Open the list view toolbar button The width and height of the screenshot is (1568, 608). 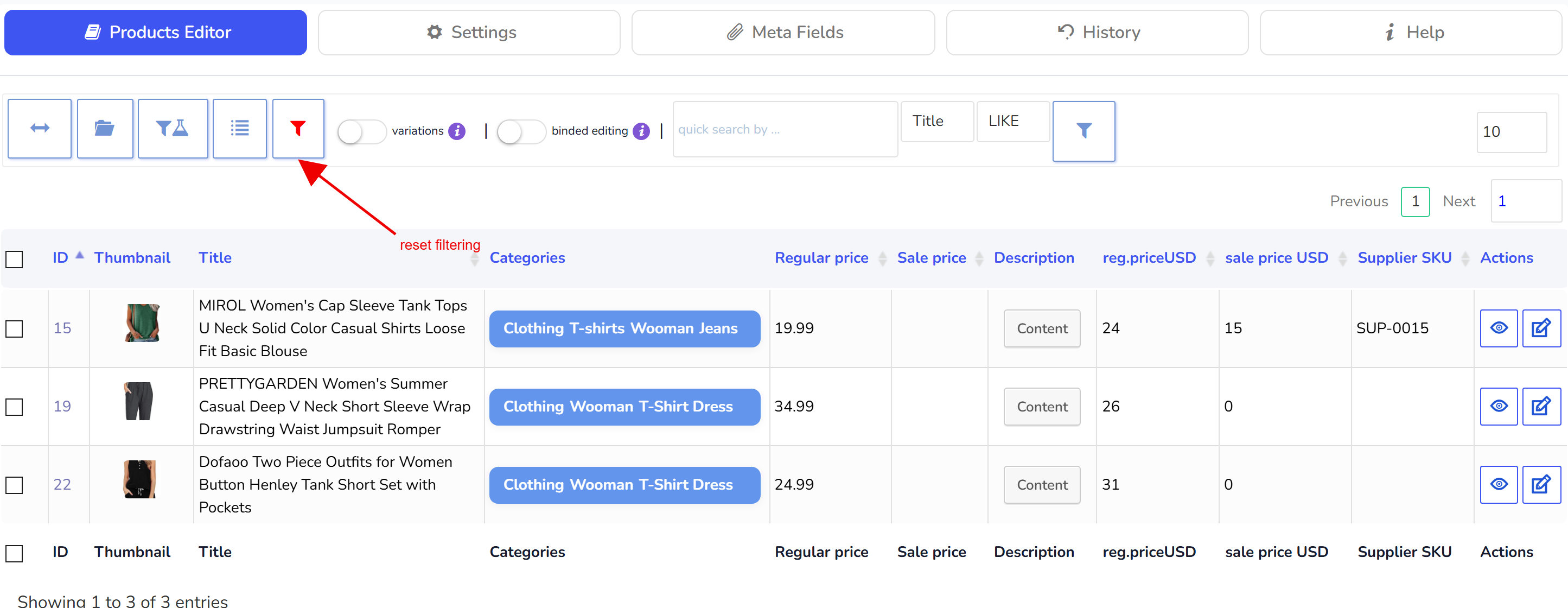click(x=240, y=129)
